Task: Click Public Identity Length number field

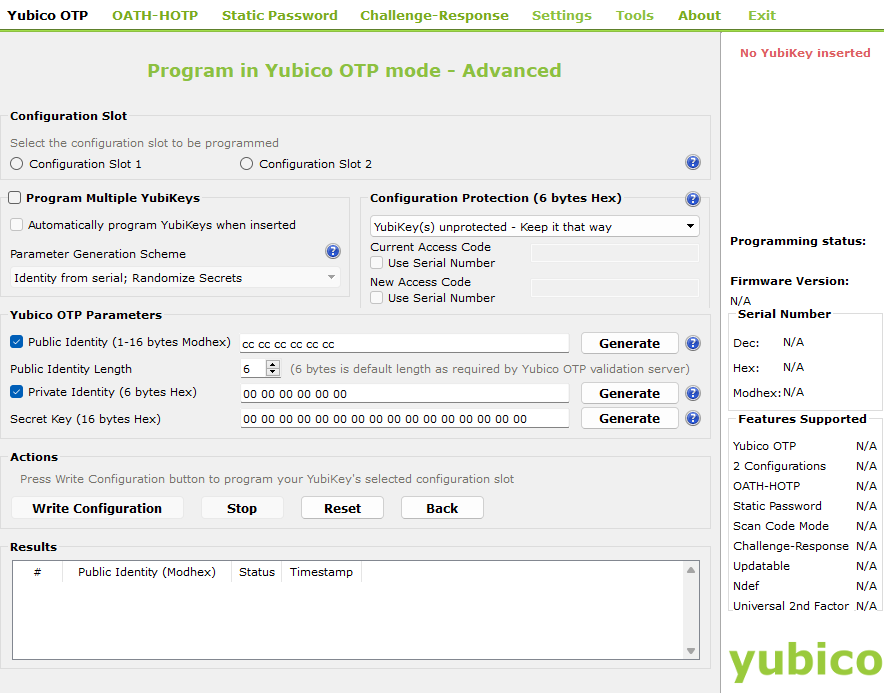Action: point(253,369)
